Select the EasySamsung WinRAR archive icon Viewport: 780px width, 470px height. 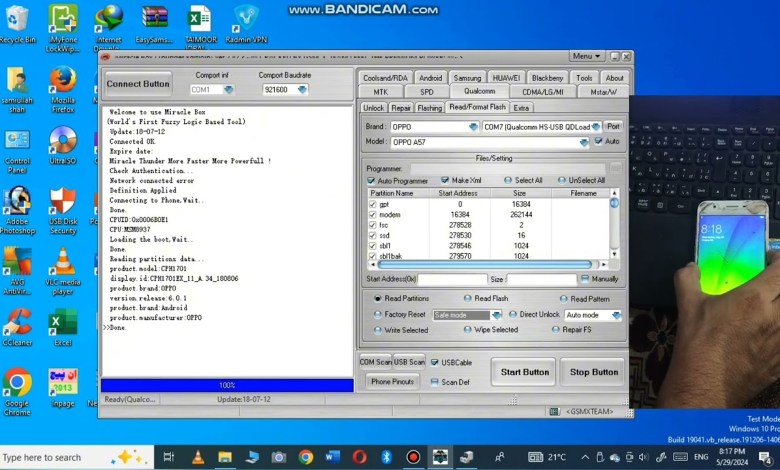[x=154, y=24]
